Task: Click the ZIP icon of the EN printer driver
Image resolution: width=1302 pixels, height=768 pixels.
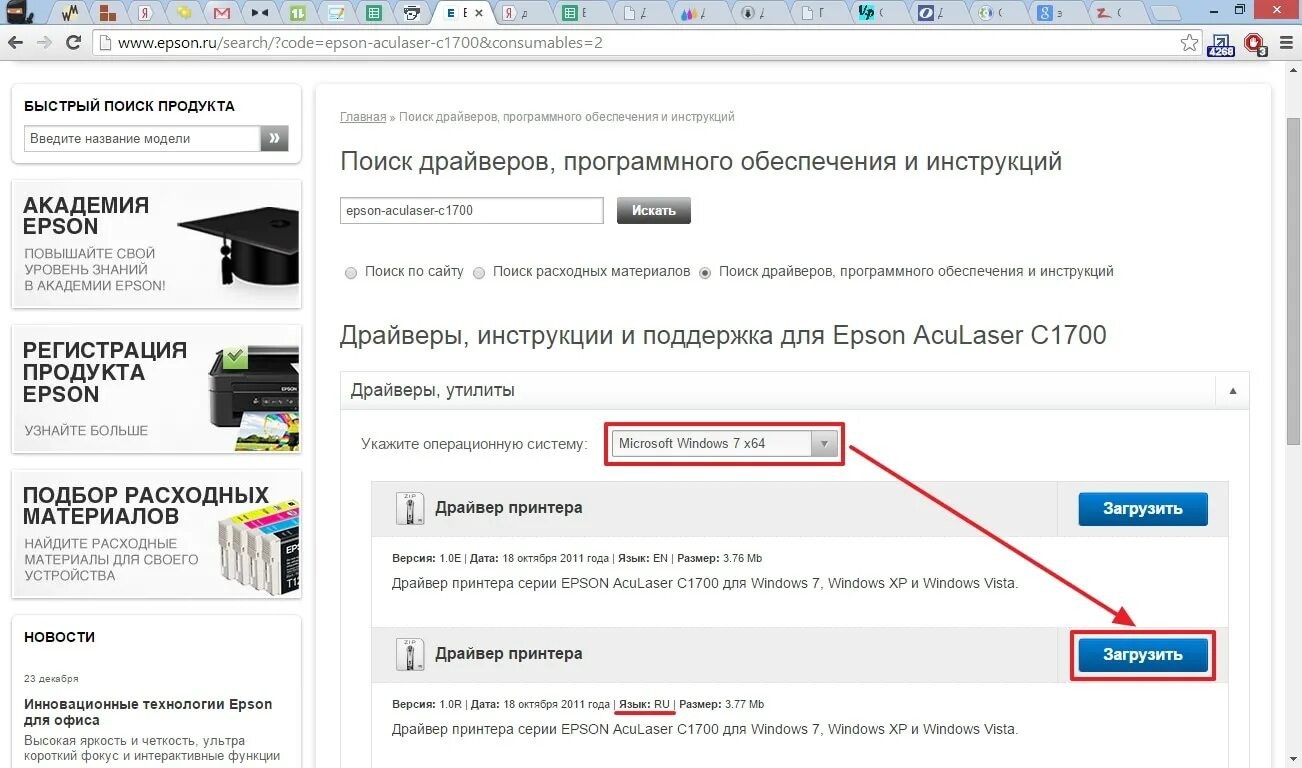Action: click(x=409, y=508)
